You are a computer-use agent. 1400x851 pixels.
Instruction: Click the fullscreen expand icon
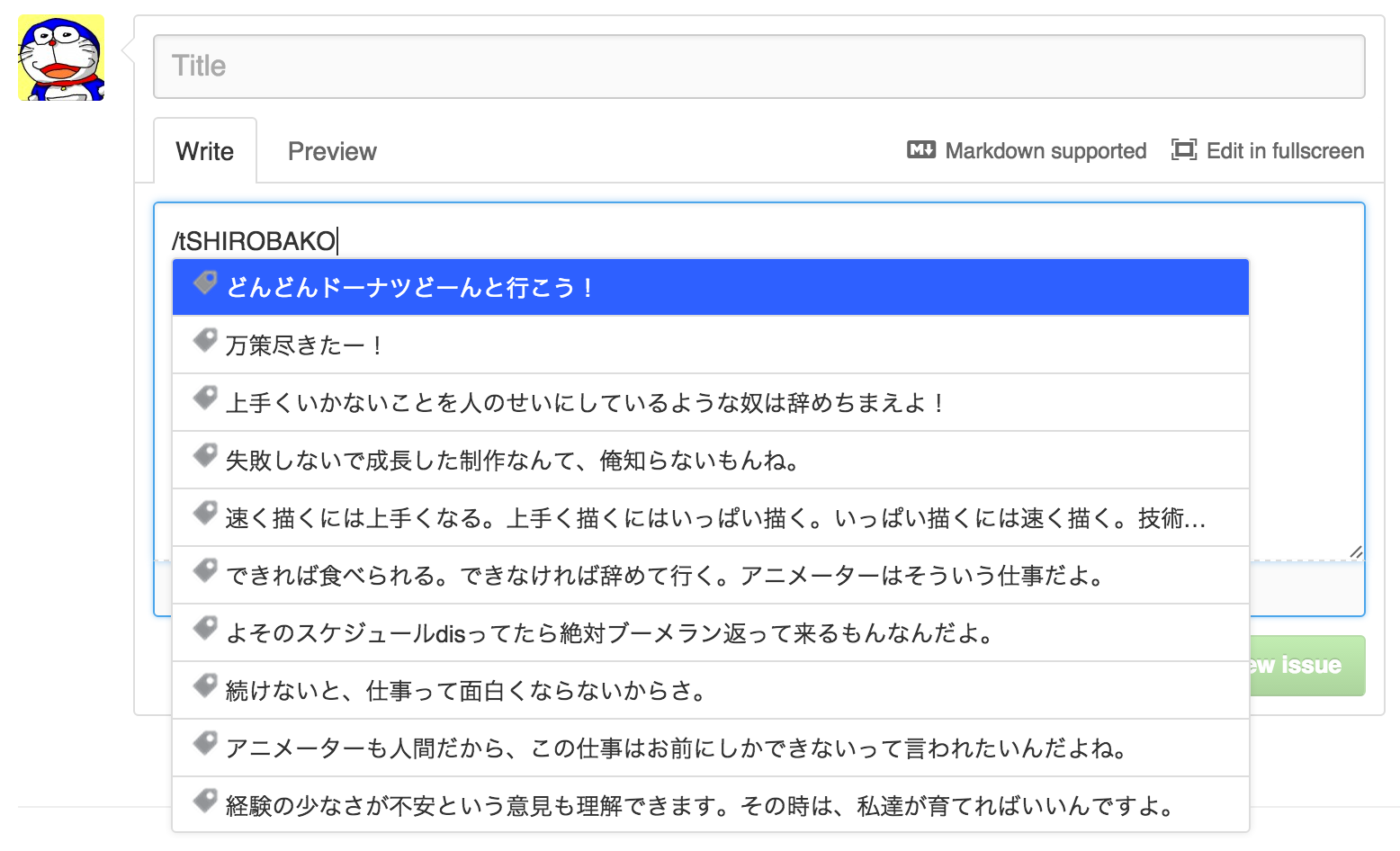(1183, 149)
